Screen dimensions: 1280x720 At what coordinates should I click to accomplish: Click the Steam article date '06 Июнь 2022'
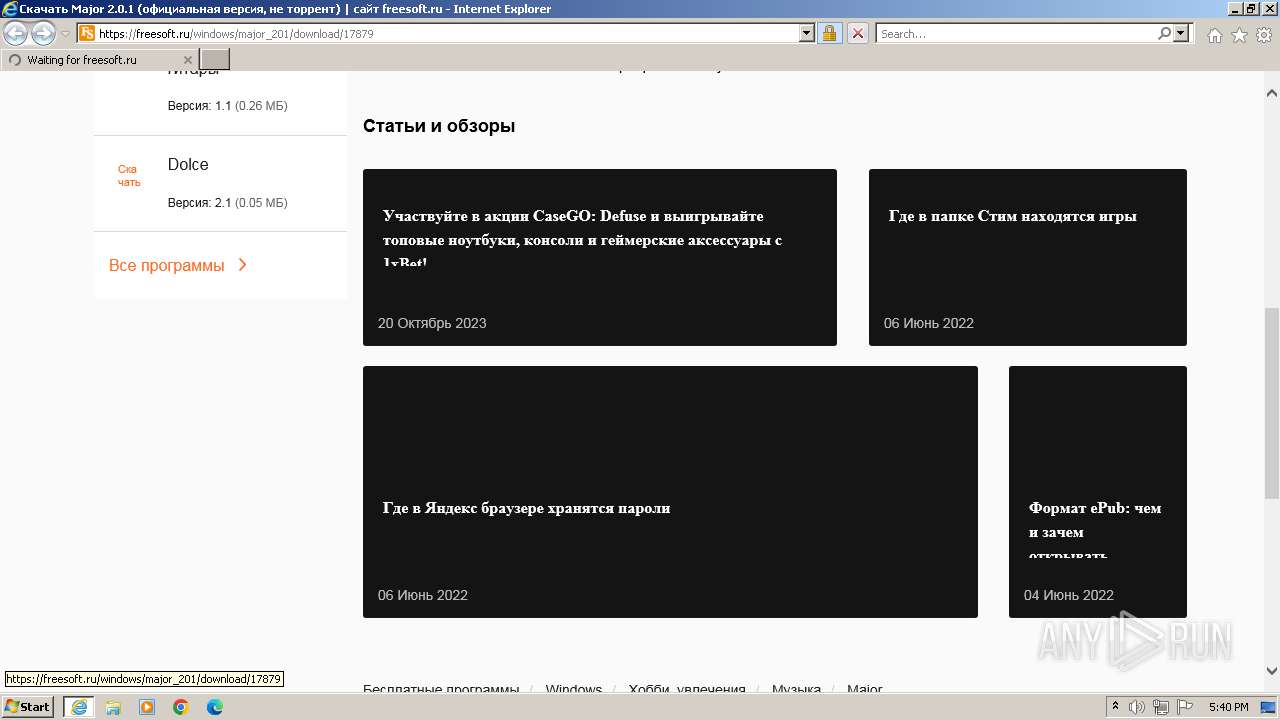(x=929, y=323)
